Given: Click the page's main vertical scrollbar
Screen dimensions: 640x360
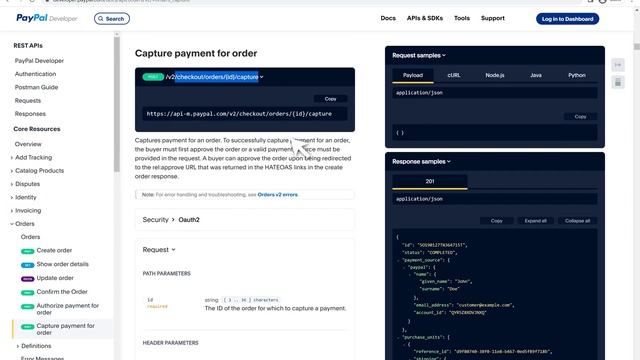Looking at the screenshot, I should [x=637, y=47].
